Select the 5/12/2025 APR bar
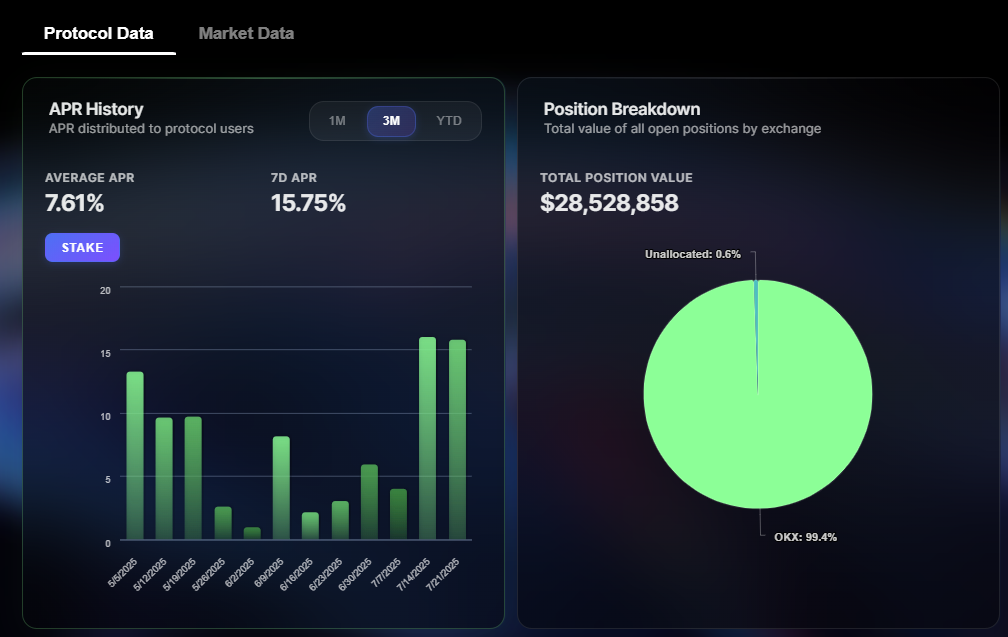The height and width of the screenshot is (637, 1008). 164,479
